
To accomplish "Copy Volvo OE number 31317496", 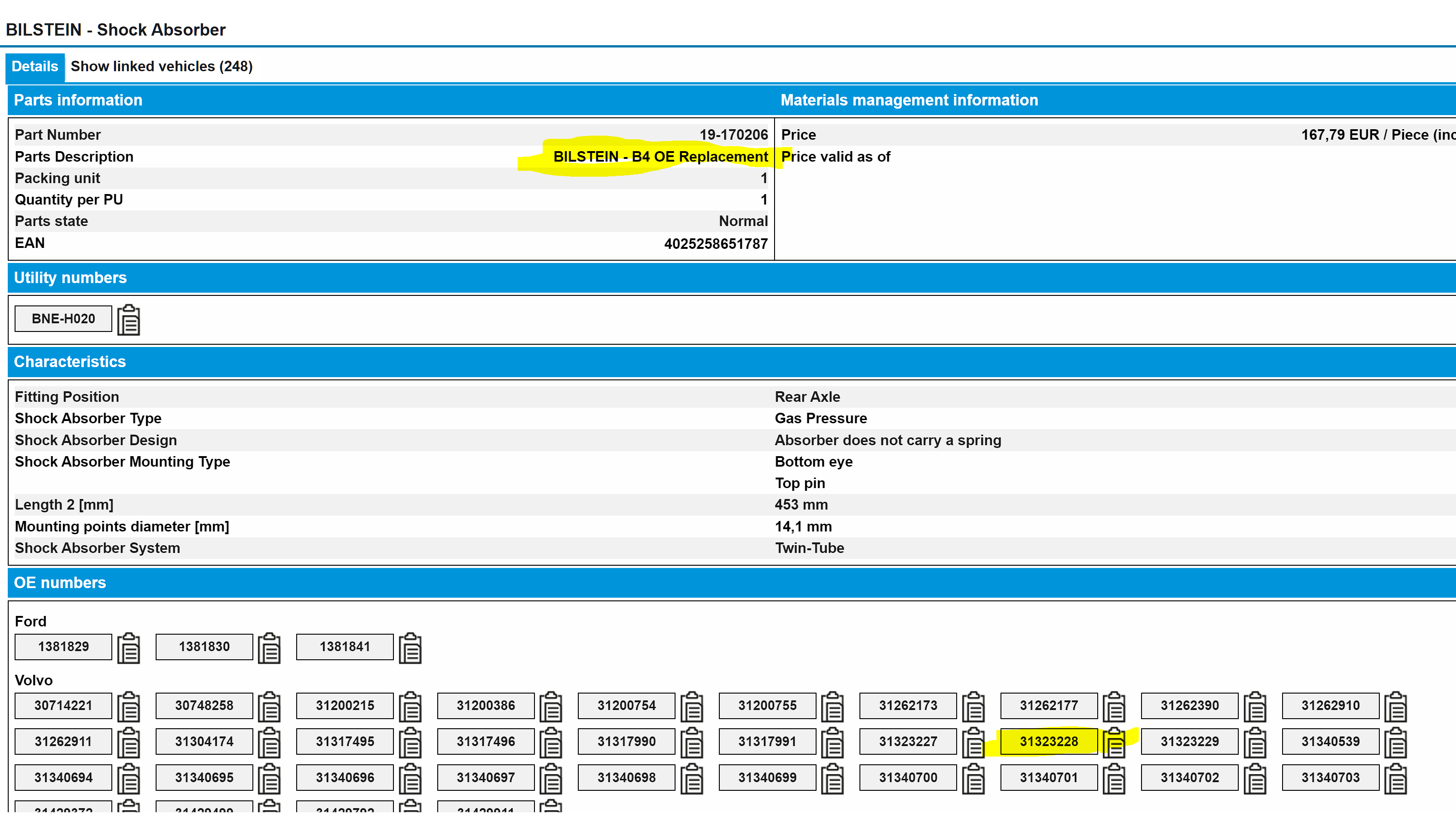I will pos(551,743).
